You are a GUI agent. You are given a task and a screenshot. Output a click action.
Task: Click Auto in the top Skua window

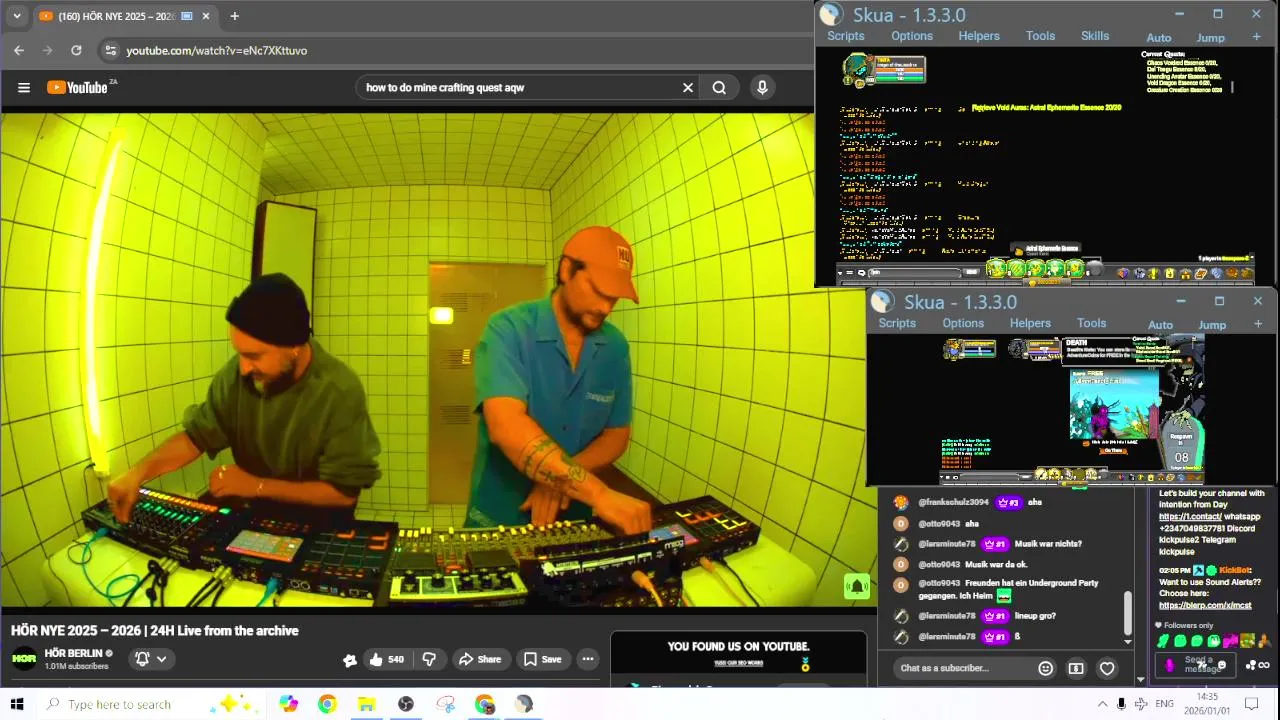1159,38
